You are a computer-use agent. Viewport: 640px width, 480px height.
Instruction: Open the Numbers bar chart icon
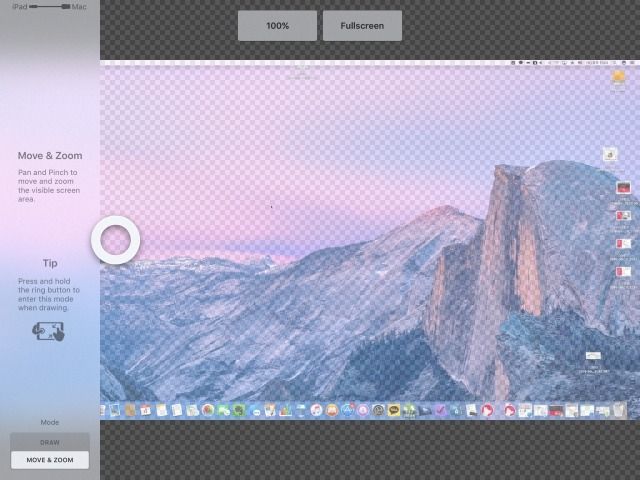285,410
